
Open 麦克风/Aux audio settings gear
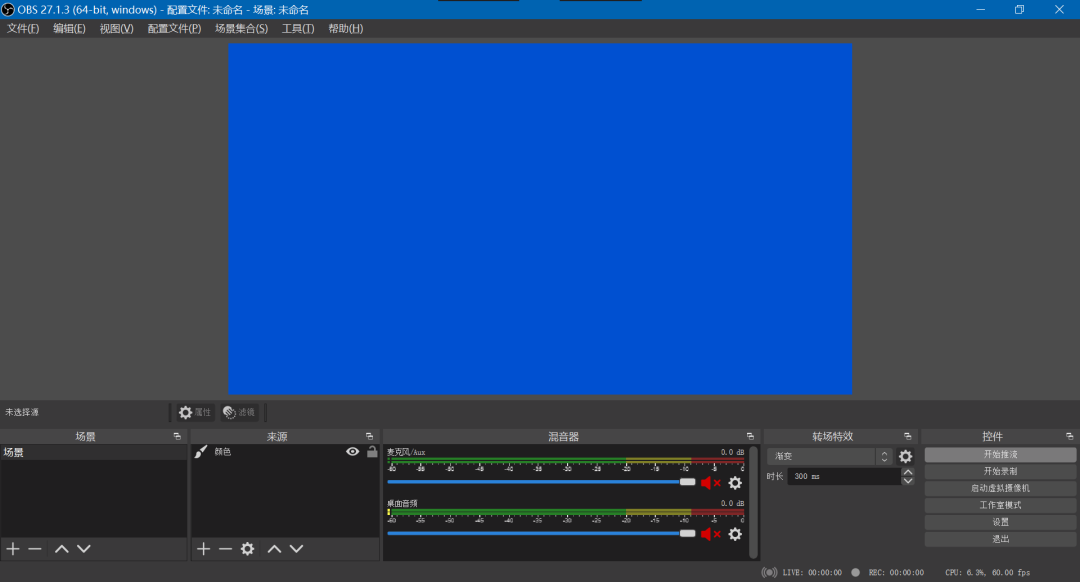click(x=735, y=483)
